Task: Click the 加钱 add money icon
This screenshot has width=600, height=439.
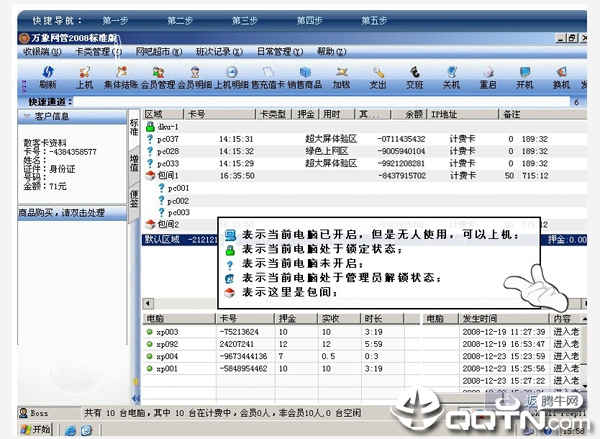Action: click(341, 72)
